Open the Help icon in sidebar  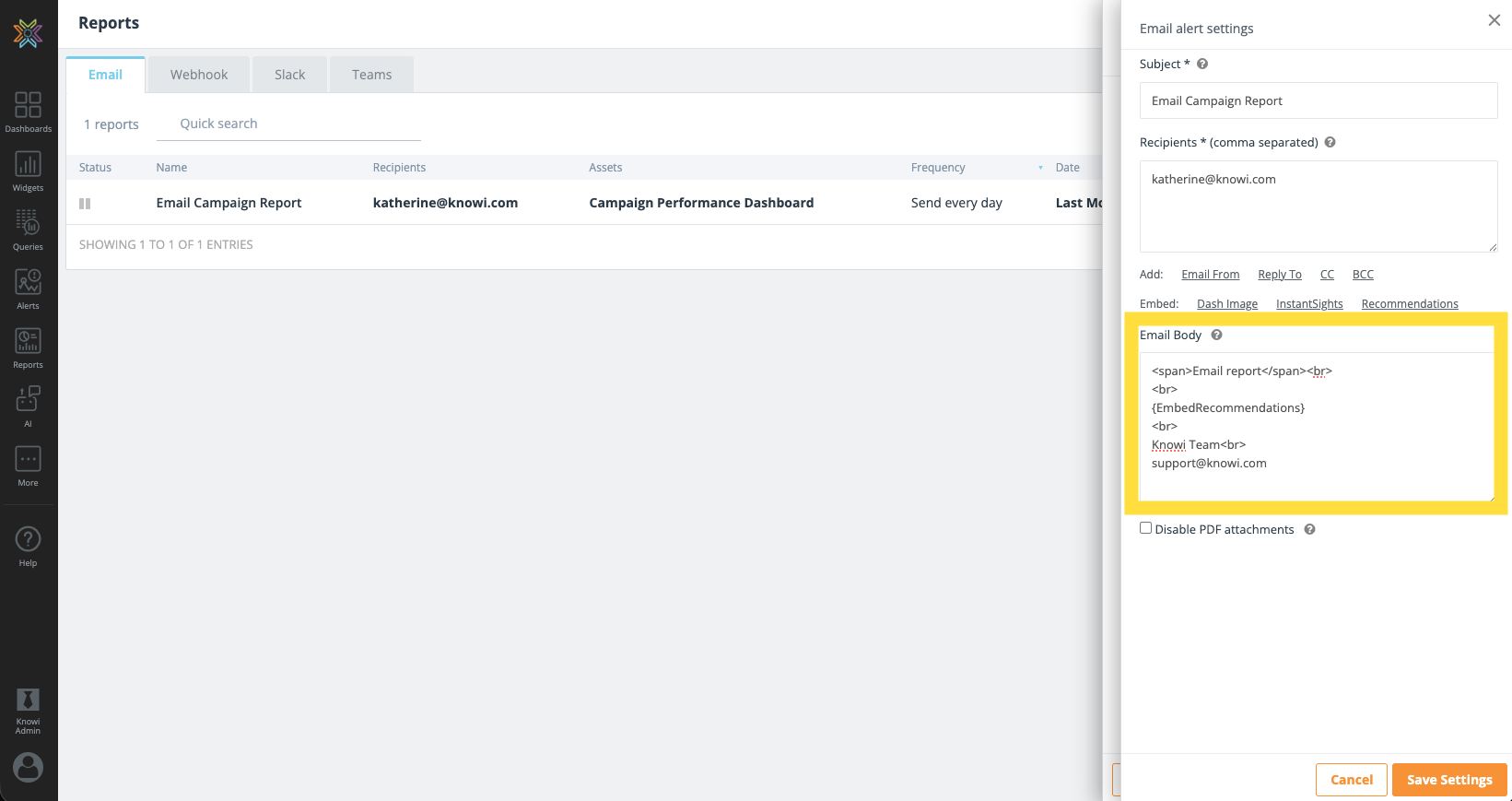tap(28, 546)
